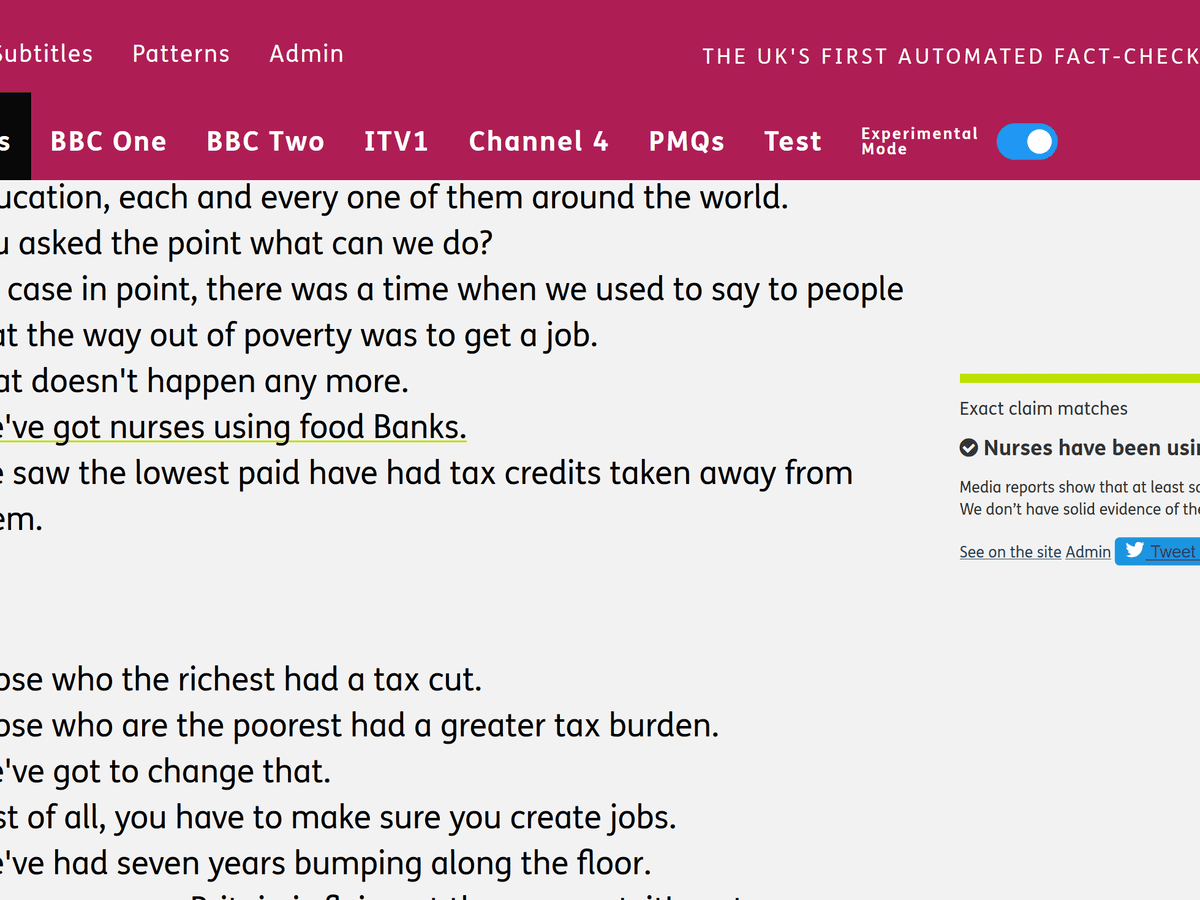Select the ITV1 channel tab
This screenshot has height=900, width=1200.
[396, 142]
